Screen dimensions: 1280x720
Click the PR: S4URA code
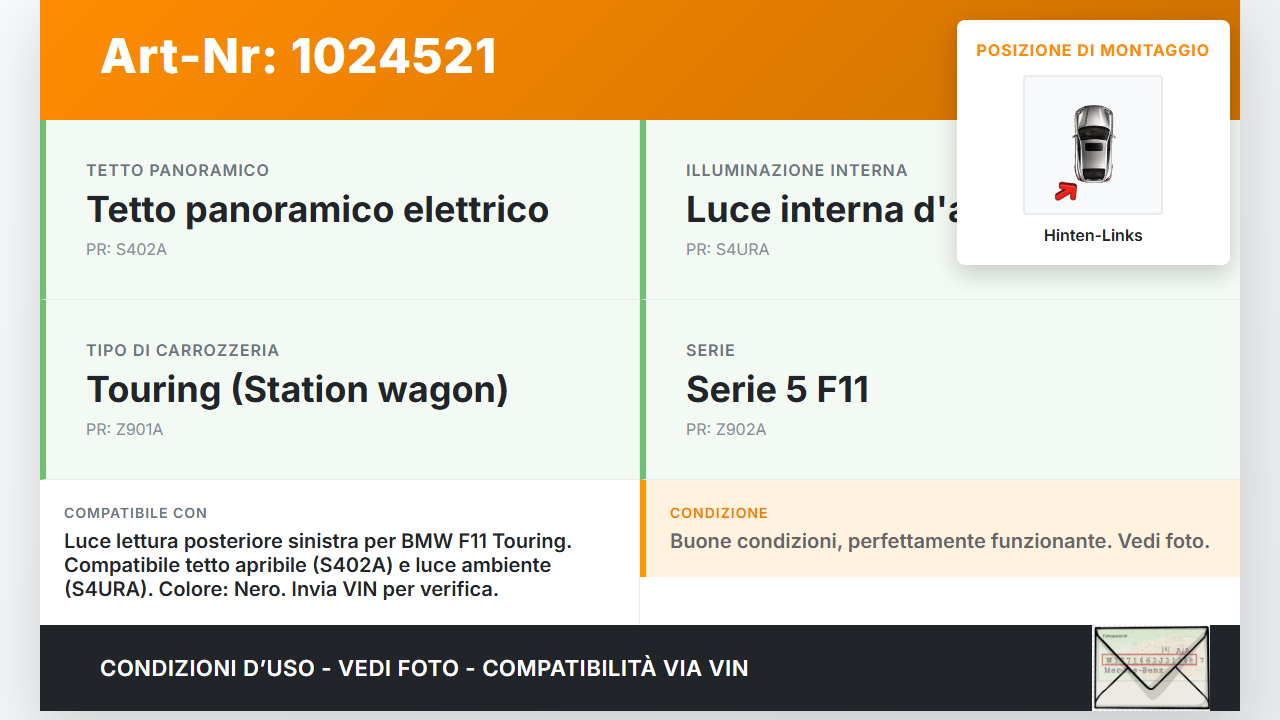click(727, 250)
